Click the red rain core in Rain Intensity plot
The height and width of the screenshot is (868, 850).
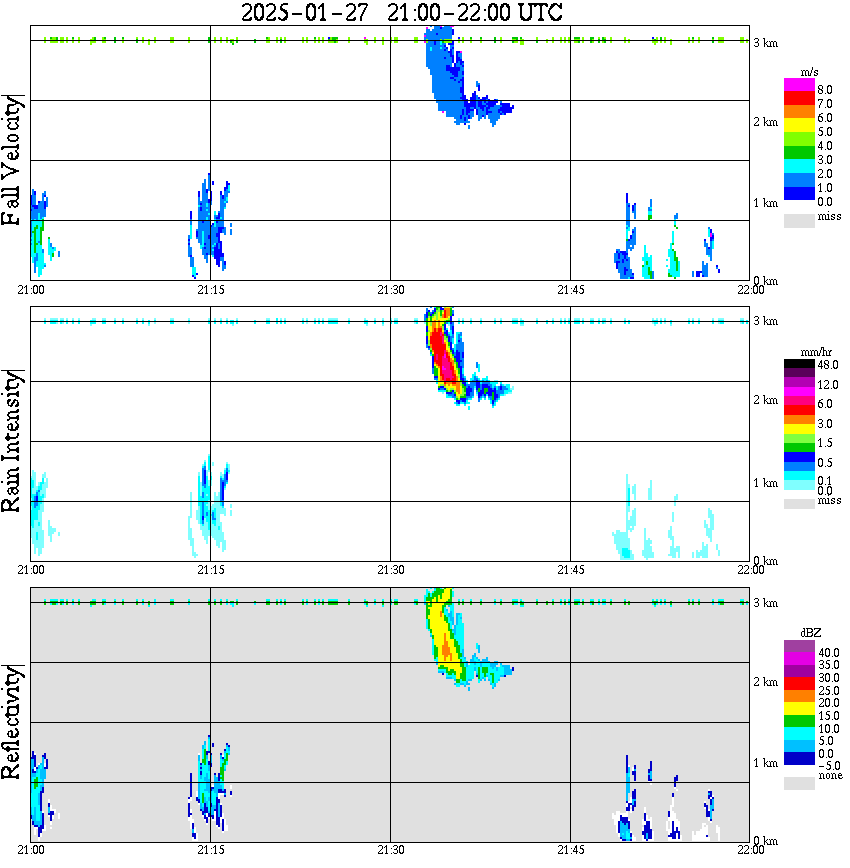tap(443, 355)
